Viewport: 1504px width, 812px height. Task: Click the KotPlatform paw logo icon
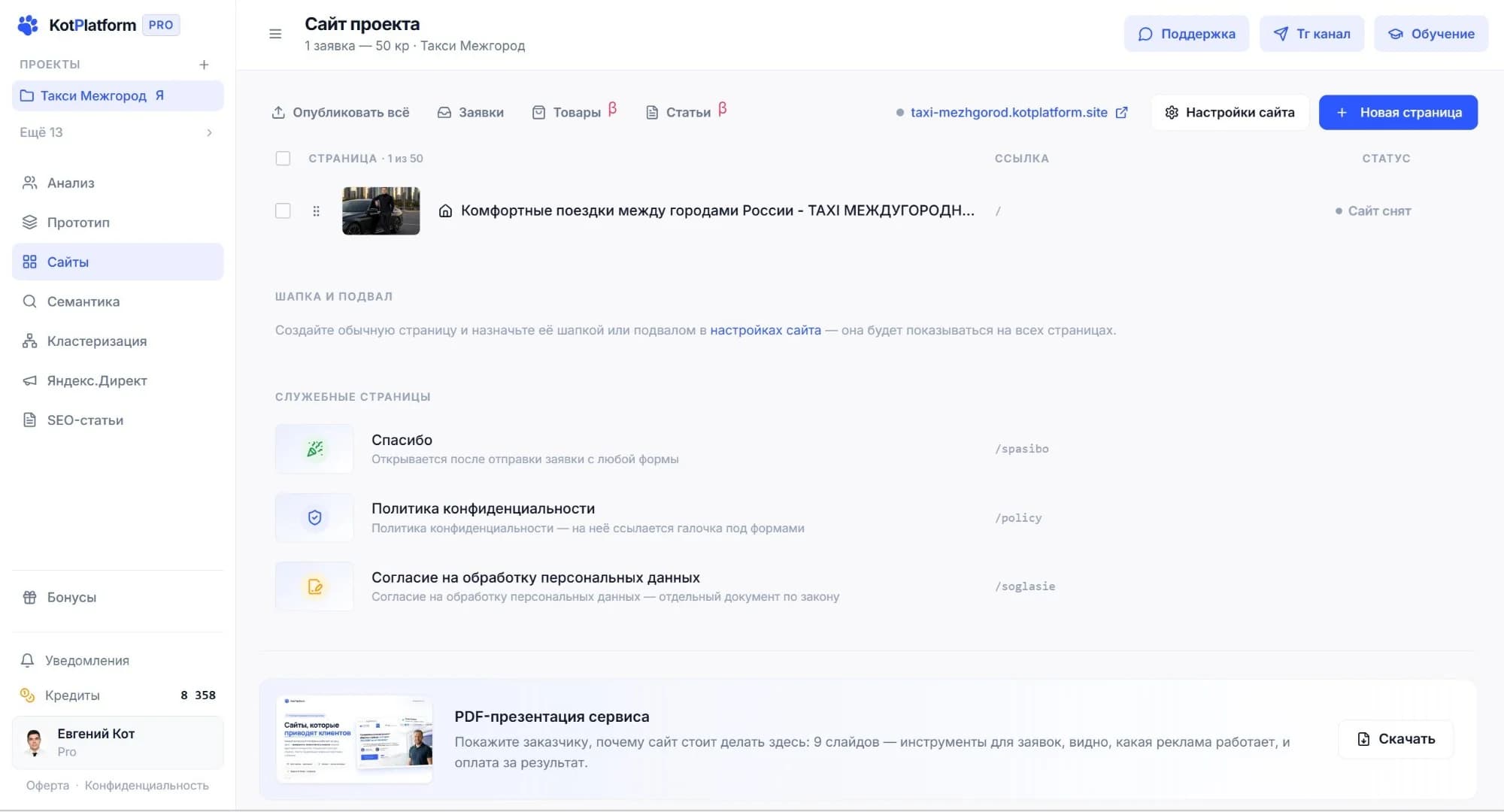point(28,25)
